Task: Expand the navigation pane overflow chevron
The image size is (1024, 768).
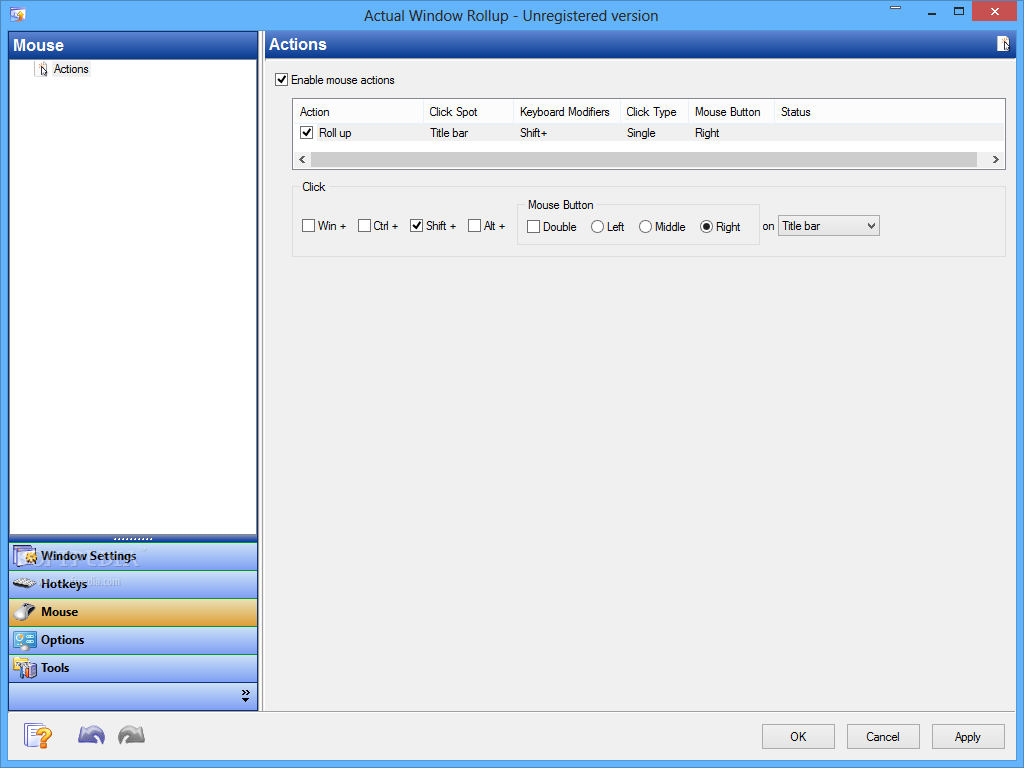Action: pyautogui.click(x=246, y=696)
